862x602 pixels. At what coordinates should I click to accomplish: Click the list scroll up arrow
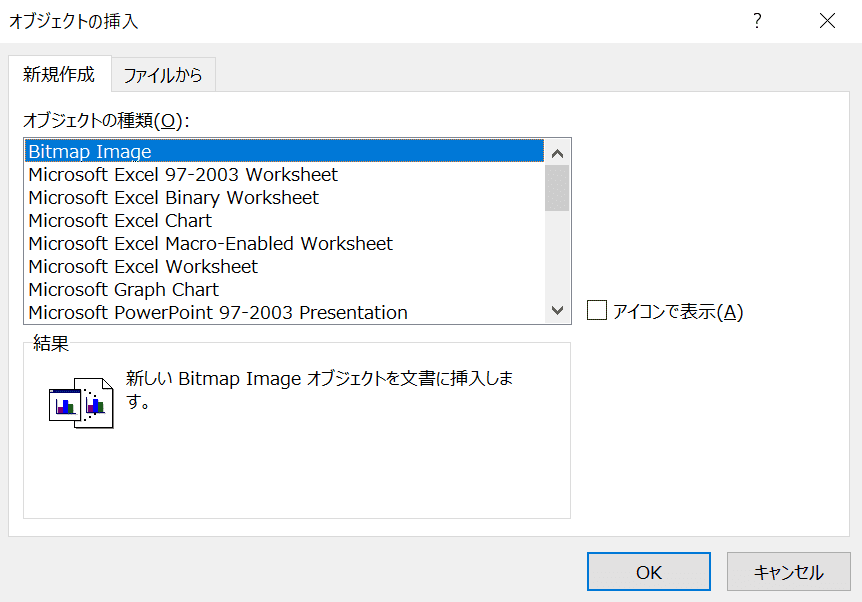[557, 153]
